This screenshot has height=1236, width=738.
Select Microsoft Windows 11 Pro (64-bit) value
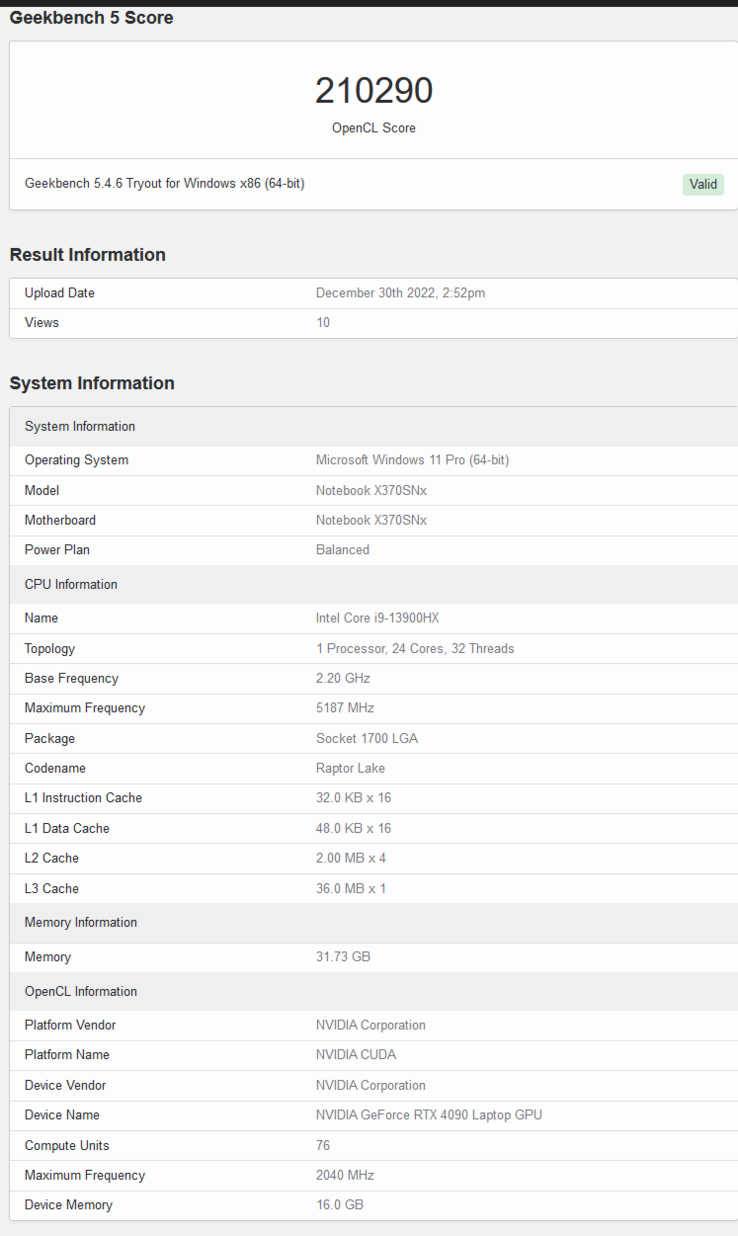(x=412, y=460)
